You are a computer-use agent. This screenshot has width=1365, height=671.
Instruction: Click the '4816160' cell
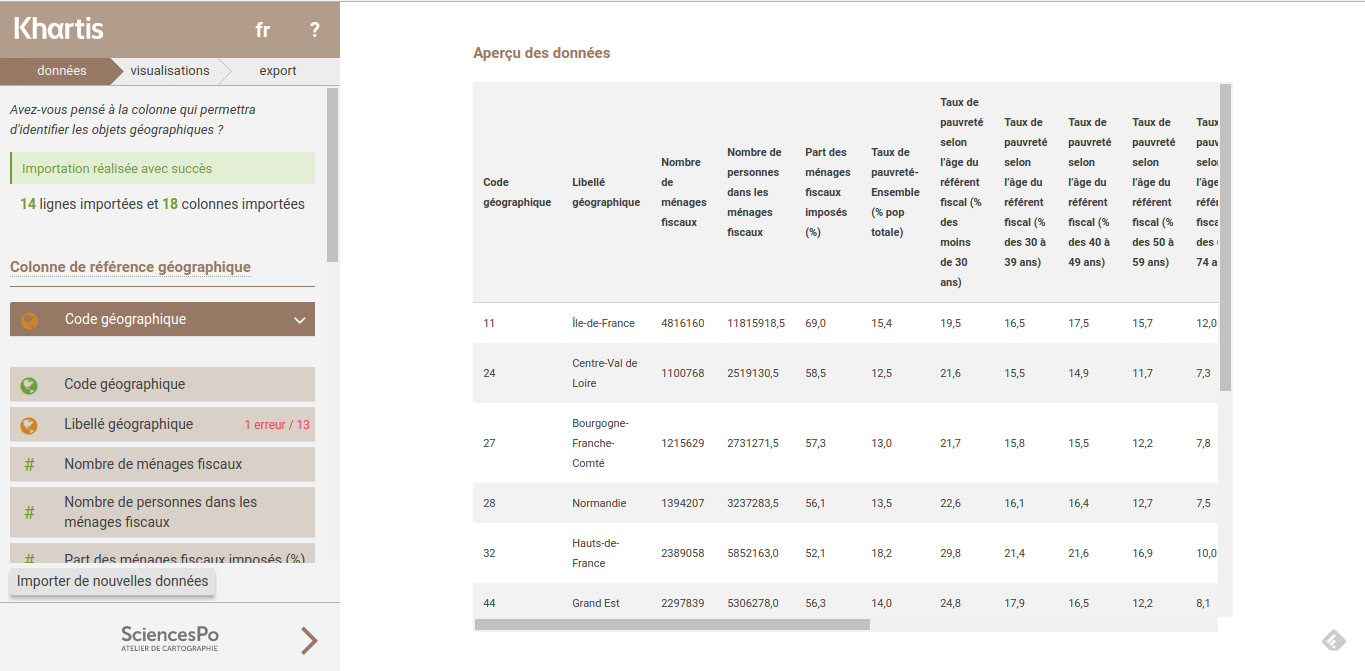coord(683,323)
